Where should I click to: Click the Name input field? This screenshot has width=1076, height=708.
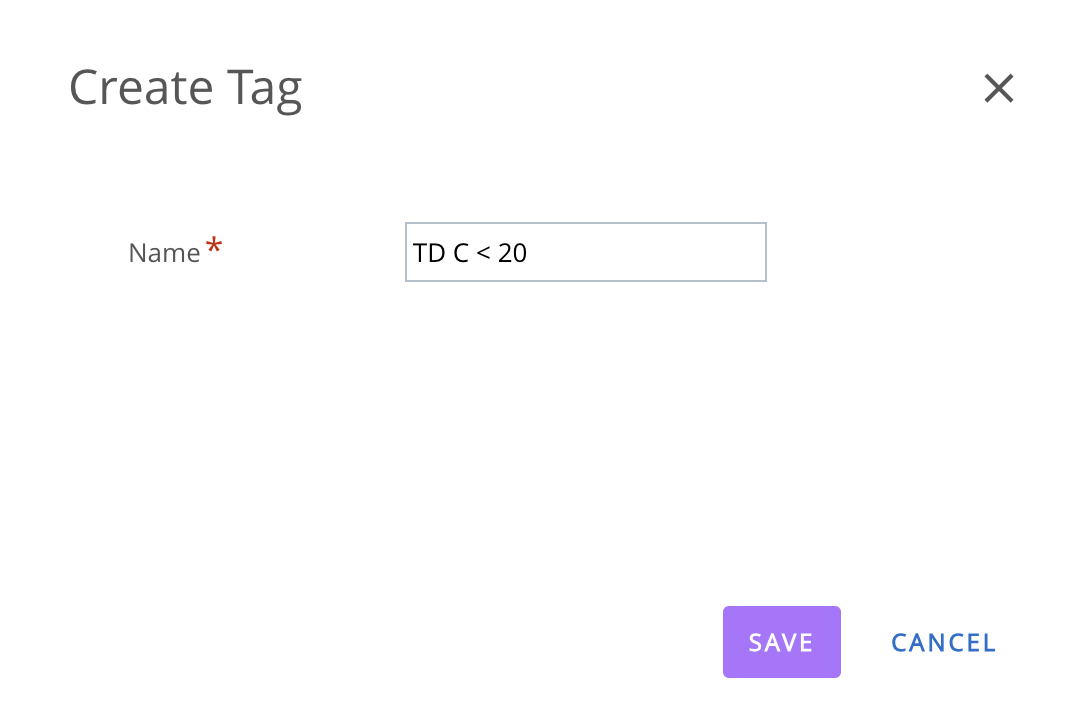pyautogui.click(x=585, y=252)
